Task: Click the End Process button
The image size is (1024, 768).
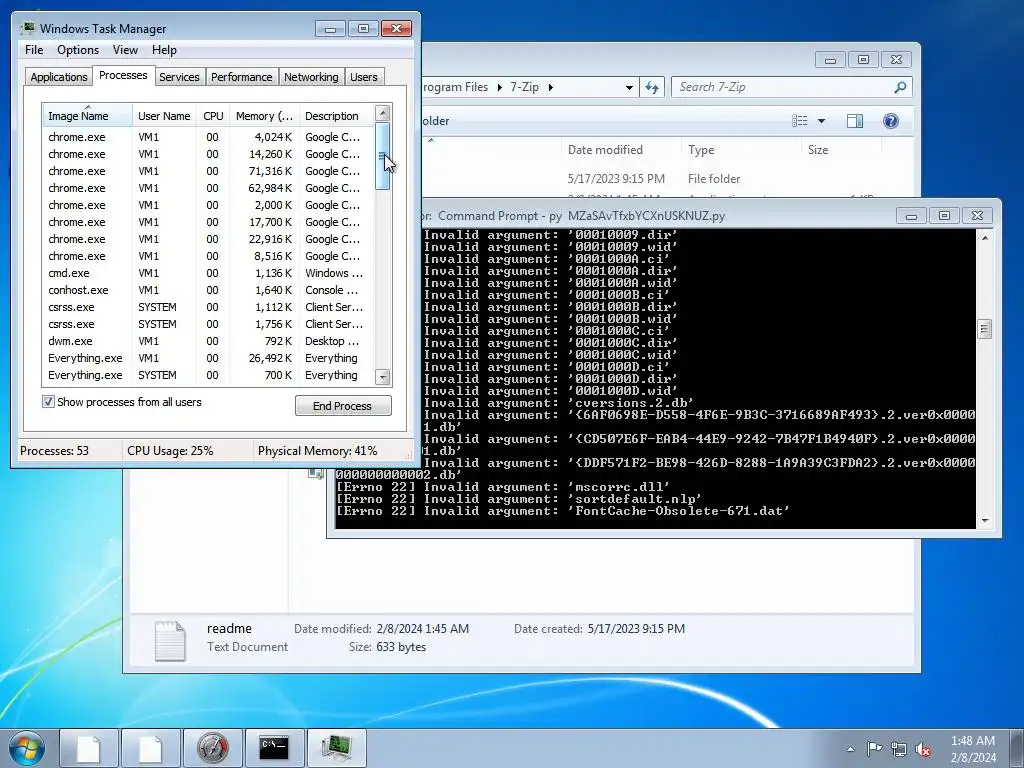Action: click(x=343, y=406)
